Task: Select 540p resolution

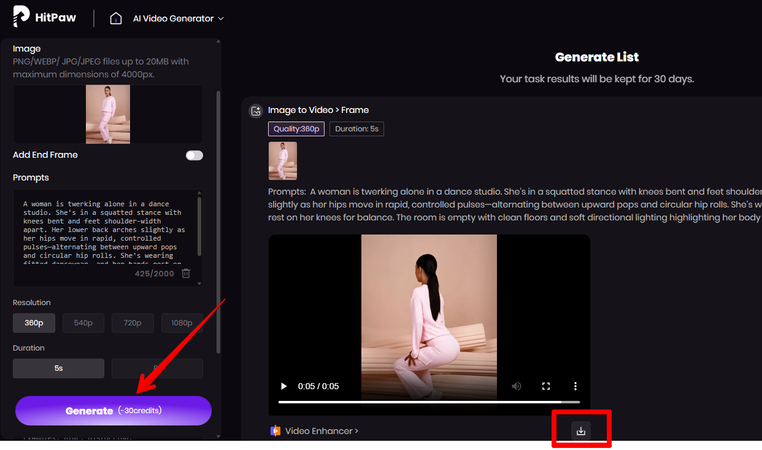Action: [x=83, y=323]
